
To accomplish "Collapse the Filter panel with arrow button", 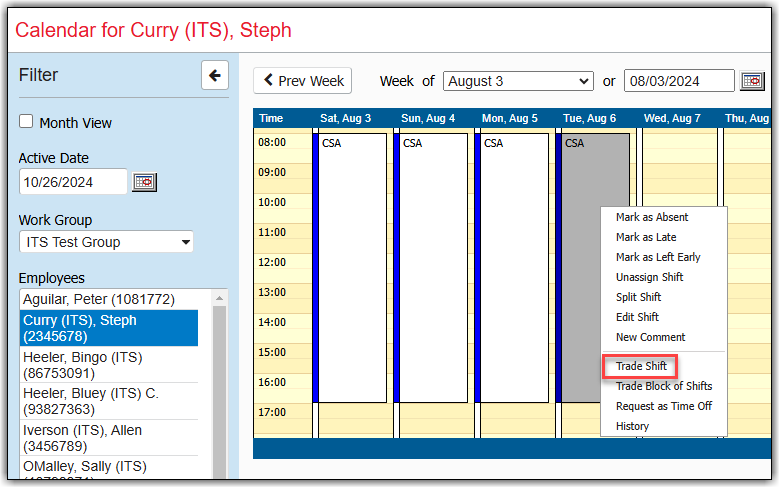I will coord(215,75).
